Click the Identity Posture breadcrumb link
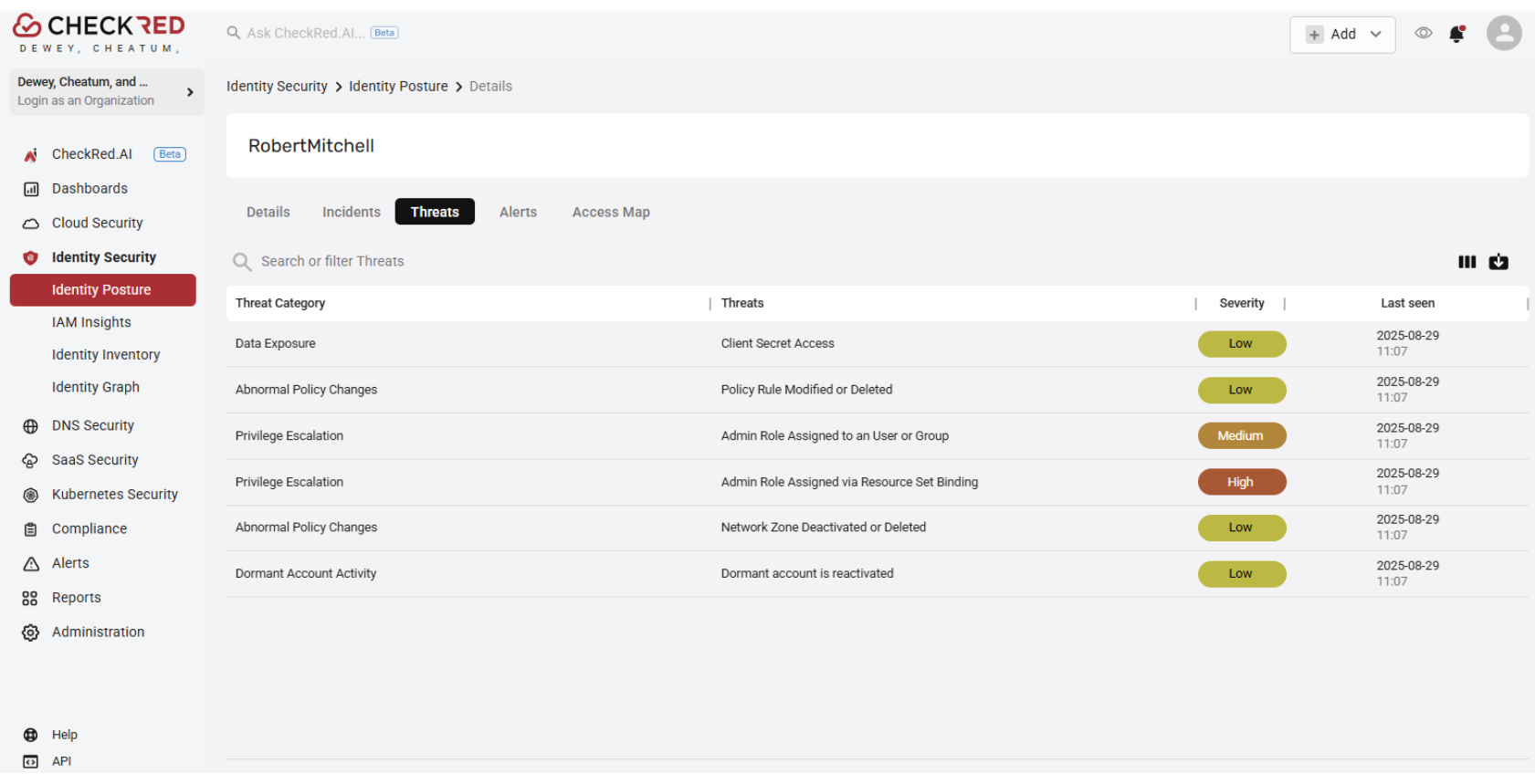 tap(398, 86)
